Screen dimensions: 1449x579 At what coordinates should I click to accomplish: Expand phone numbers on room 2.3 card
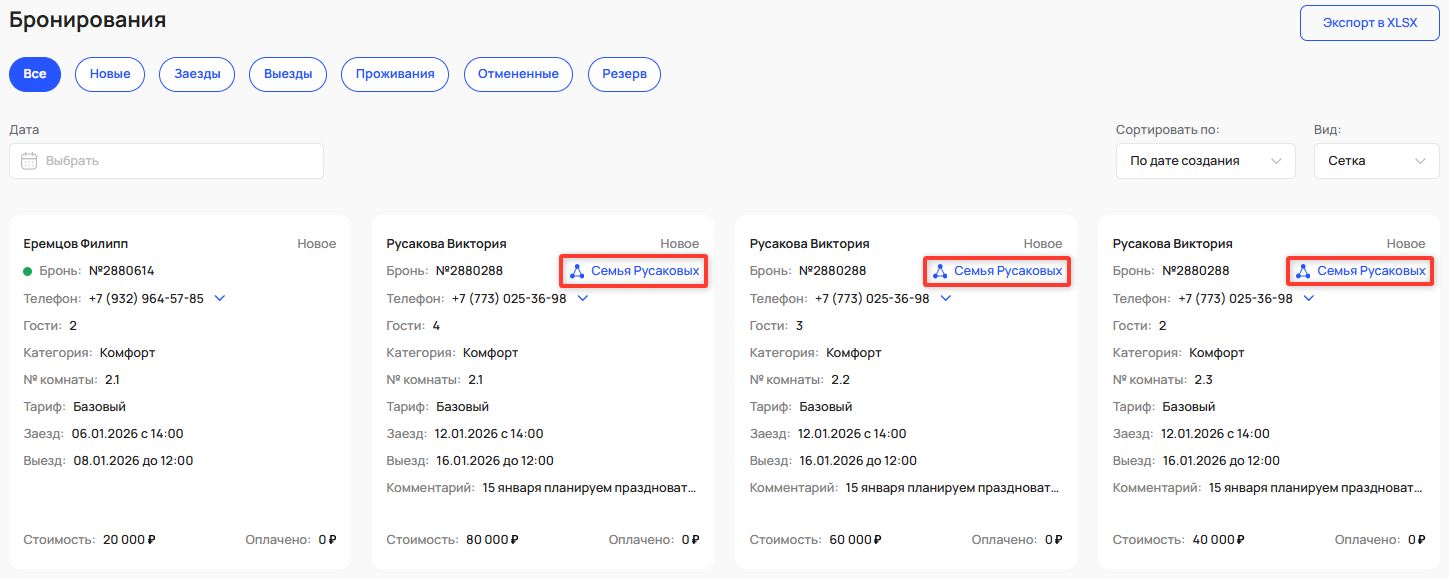coord(1309,298)
